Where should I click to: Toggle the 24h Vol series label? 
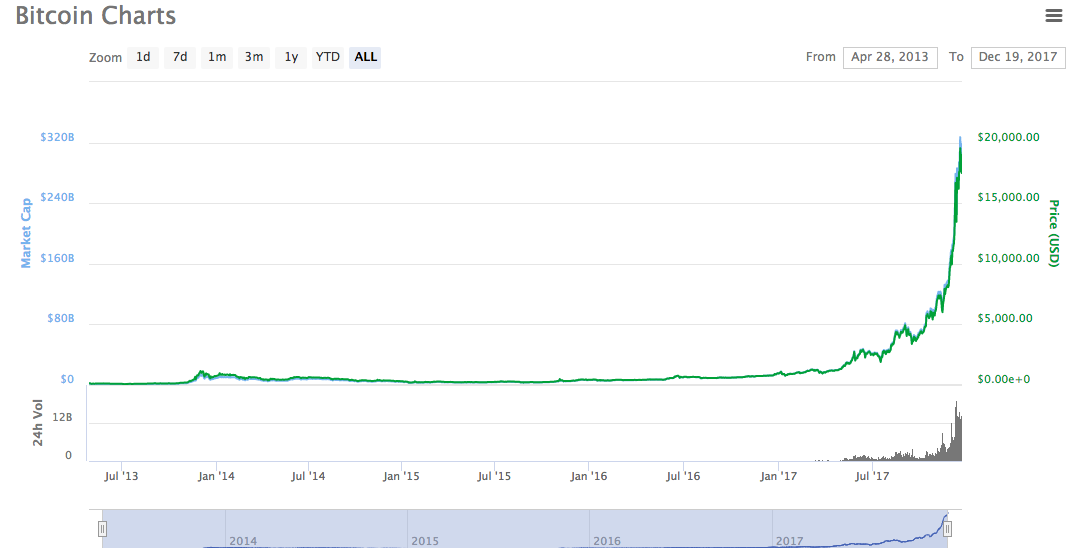[x=37, y=424]
